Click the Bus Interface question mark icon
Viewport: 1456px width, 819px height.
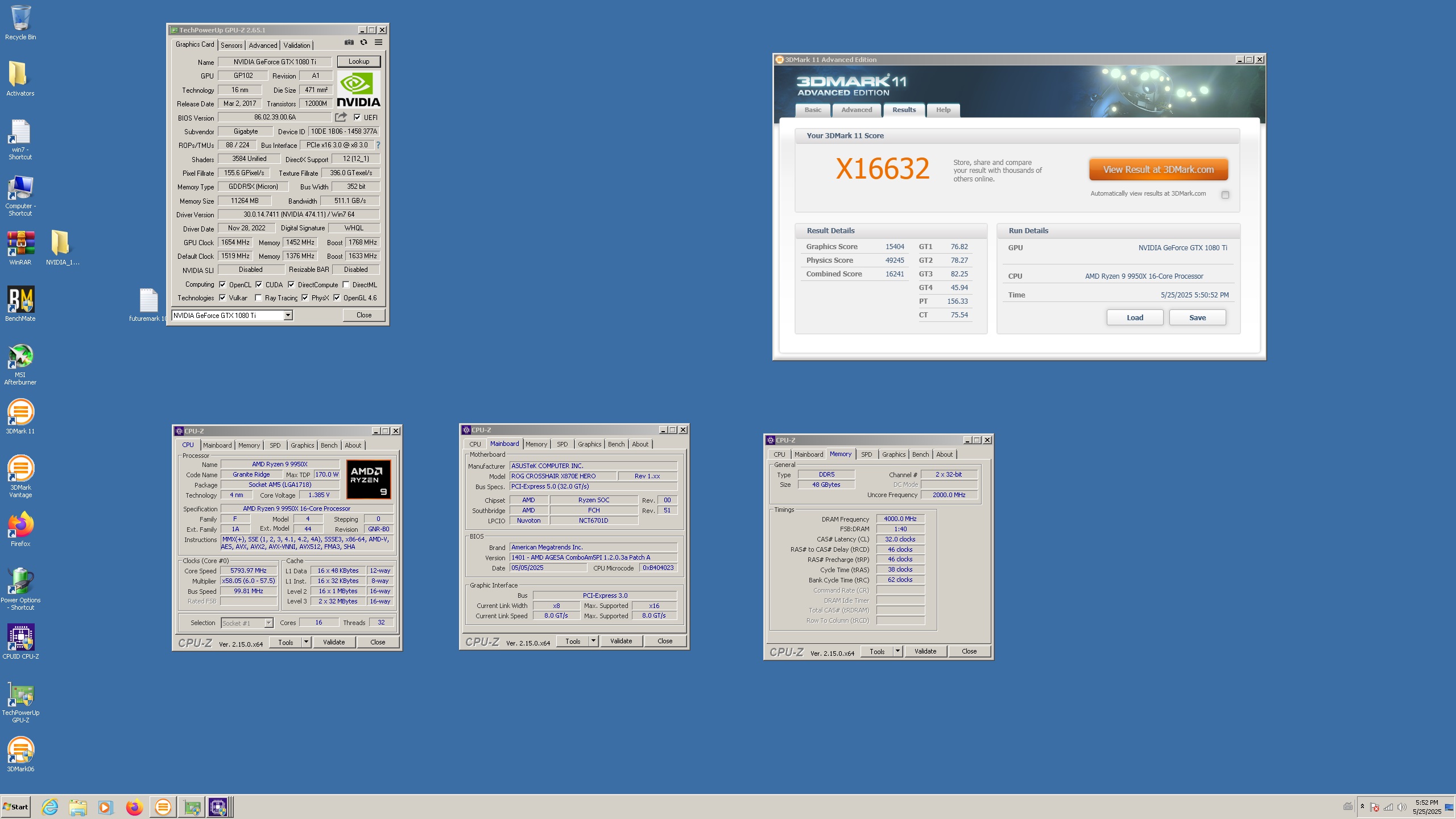[378, 145]
